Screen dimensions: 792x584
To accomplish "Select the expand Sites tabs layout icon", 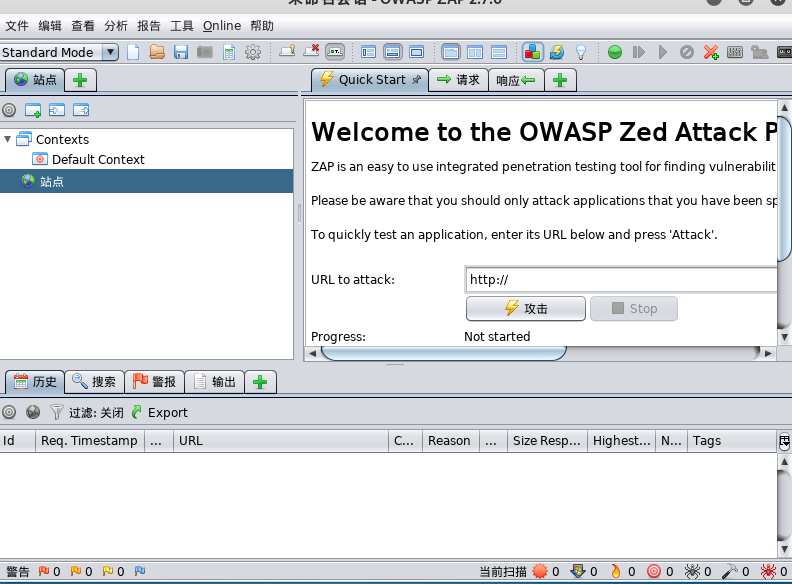I will tap(368, 52).
